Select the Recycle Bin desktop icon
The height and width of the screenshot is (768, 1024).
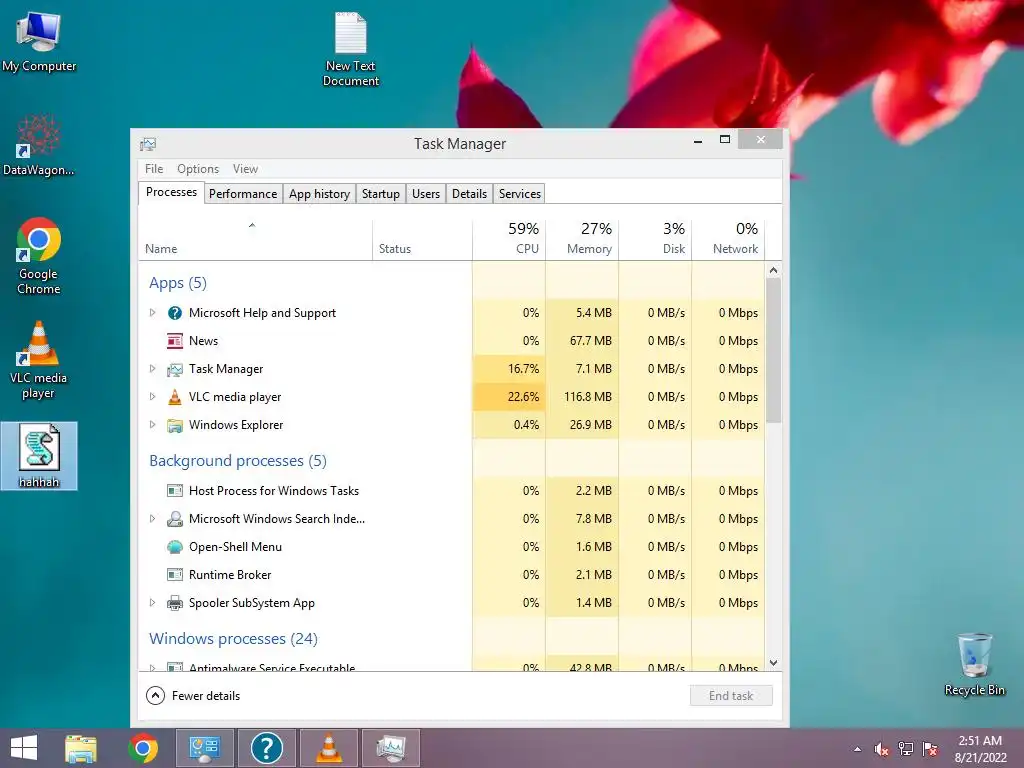pyautogui.click(x=974, y=664)
